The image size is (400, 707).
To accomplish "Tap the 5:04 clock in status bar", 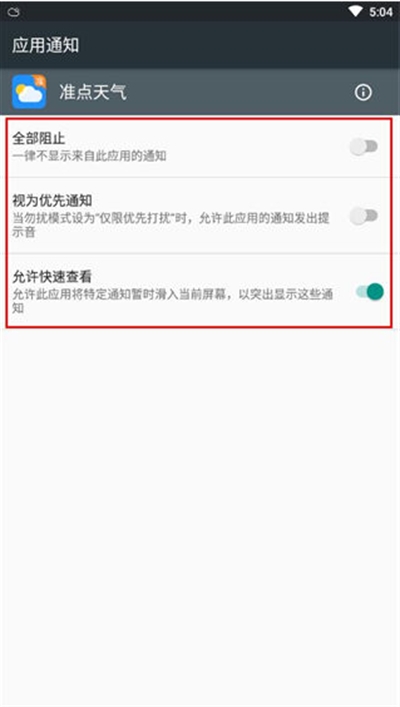I will (381, 12).
